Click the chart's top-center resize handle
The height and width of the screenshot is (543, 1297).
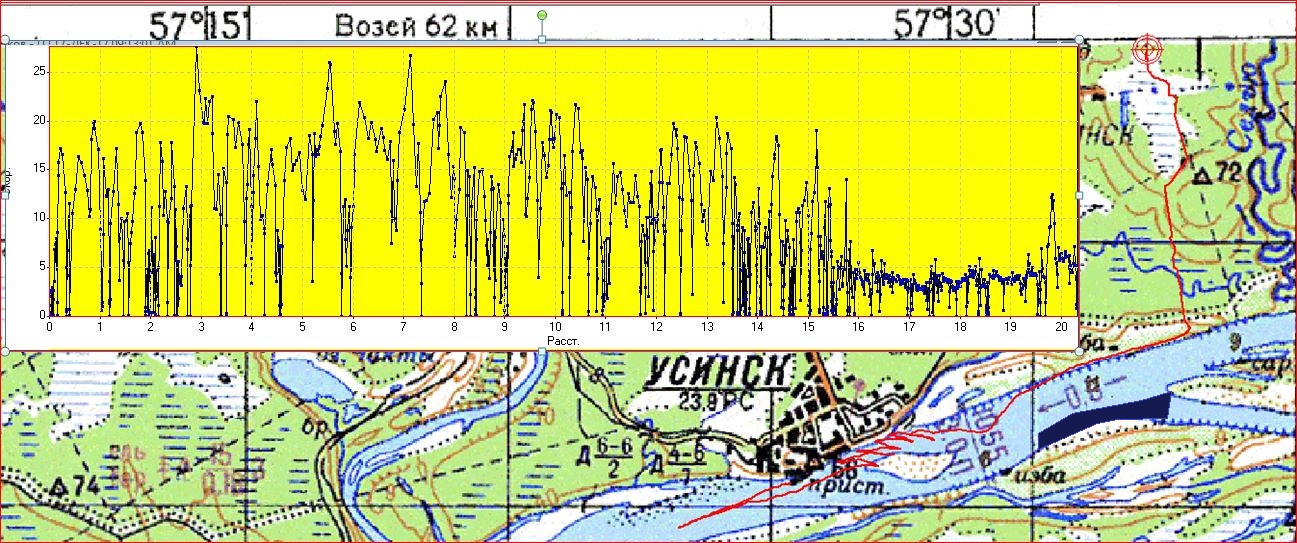(542, 40)
